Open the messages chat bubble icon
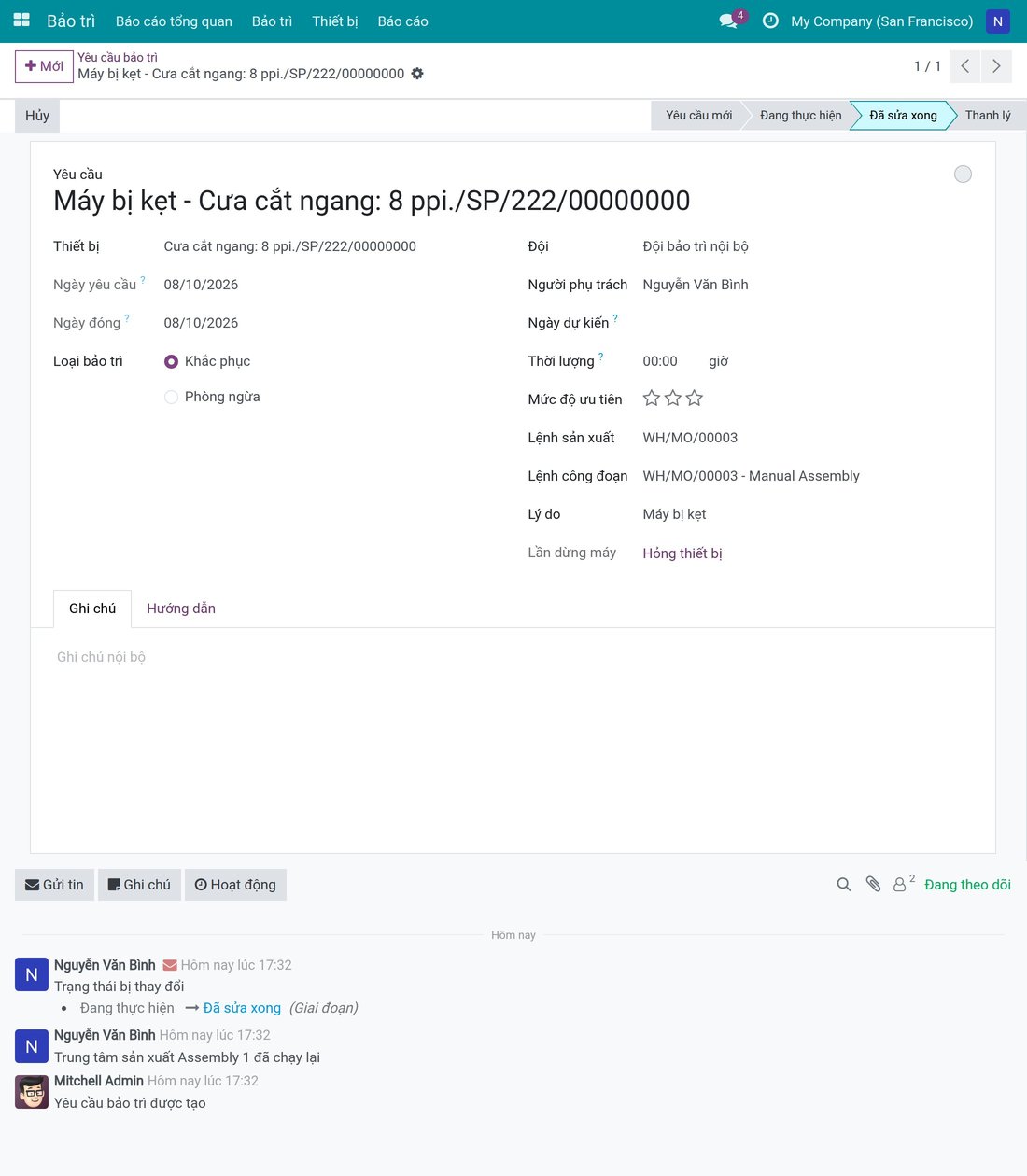The width and height of the screenshot is (1027, 1176). click(728, 21)
